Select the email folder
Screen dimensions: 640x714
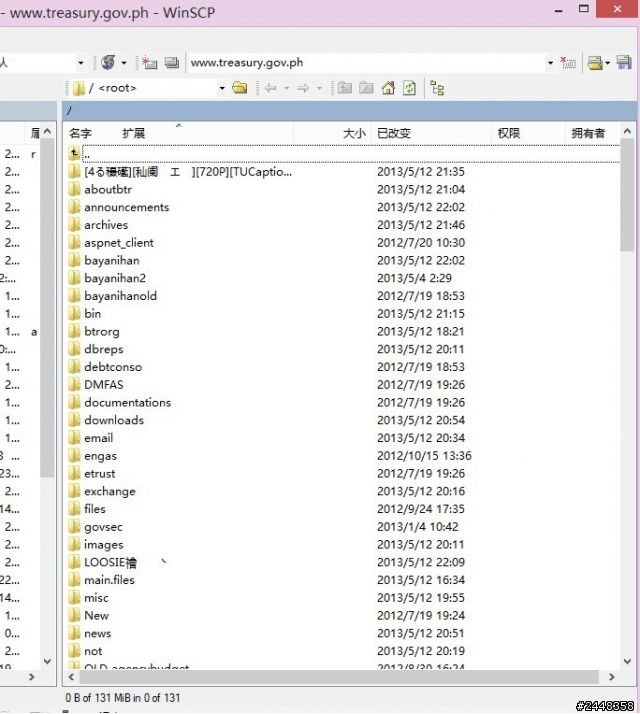(98, 438)
